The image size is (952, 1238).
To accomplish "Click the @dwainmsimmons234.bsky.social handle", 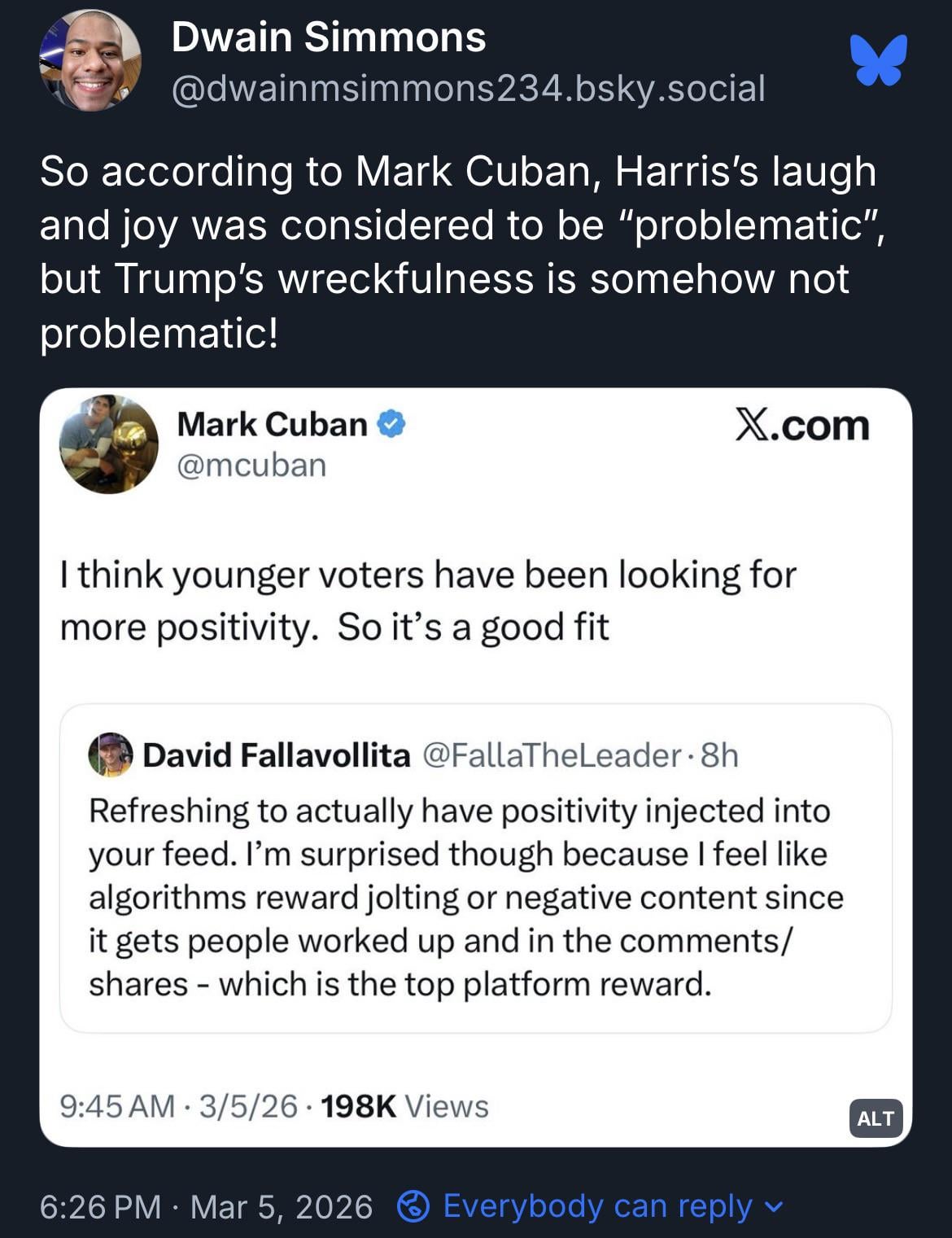I will coord(468,88).
